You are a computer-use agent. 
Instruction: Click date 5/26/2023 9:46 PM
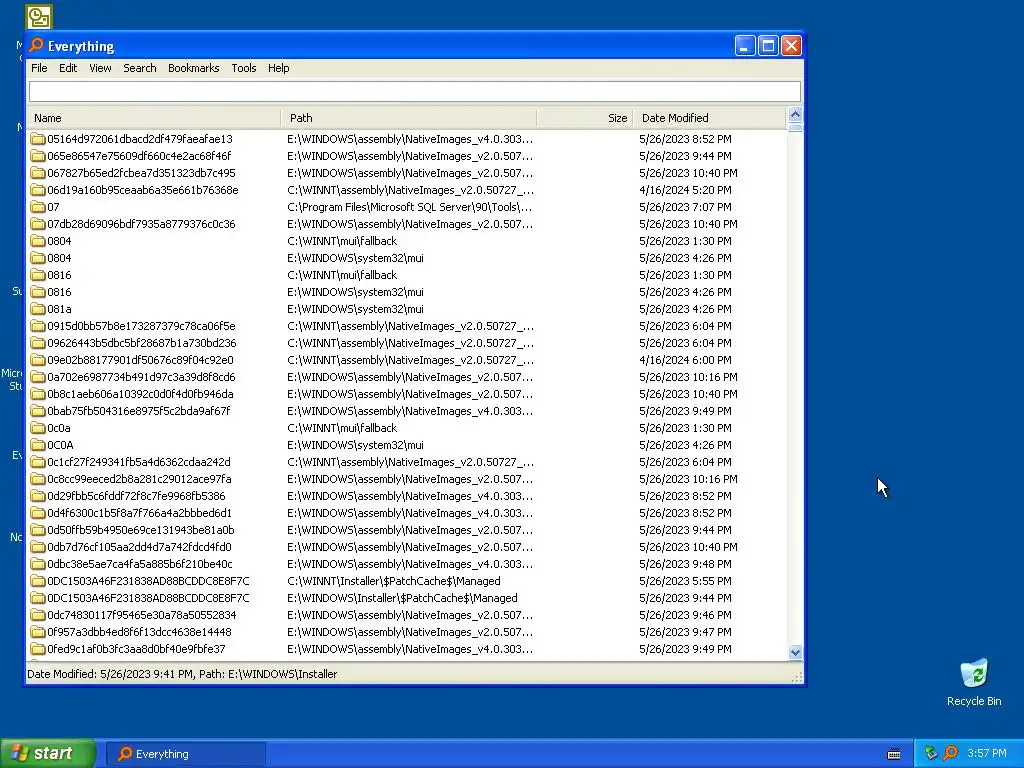(x=685, y=615)
